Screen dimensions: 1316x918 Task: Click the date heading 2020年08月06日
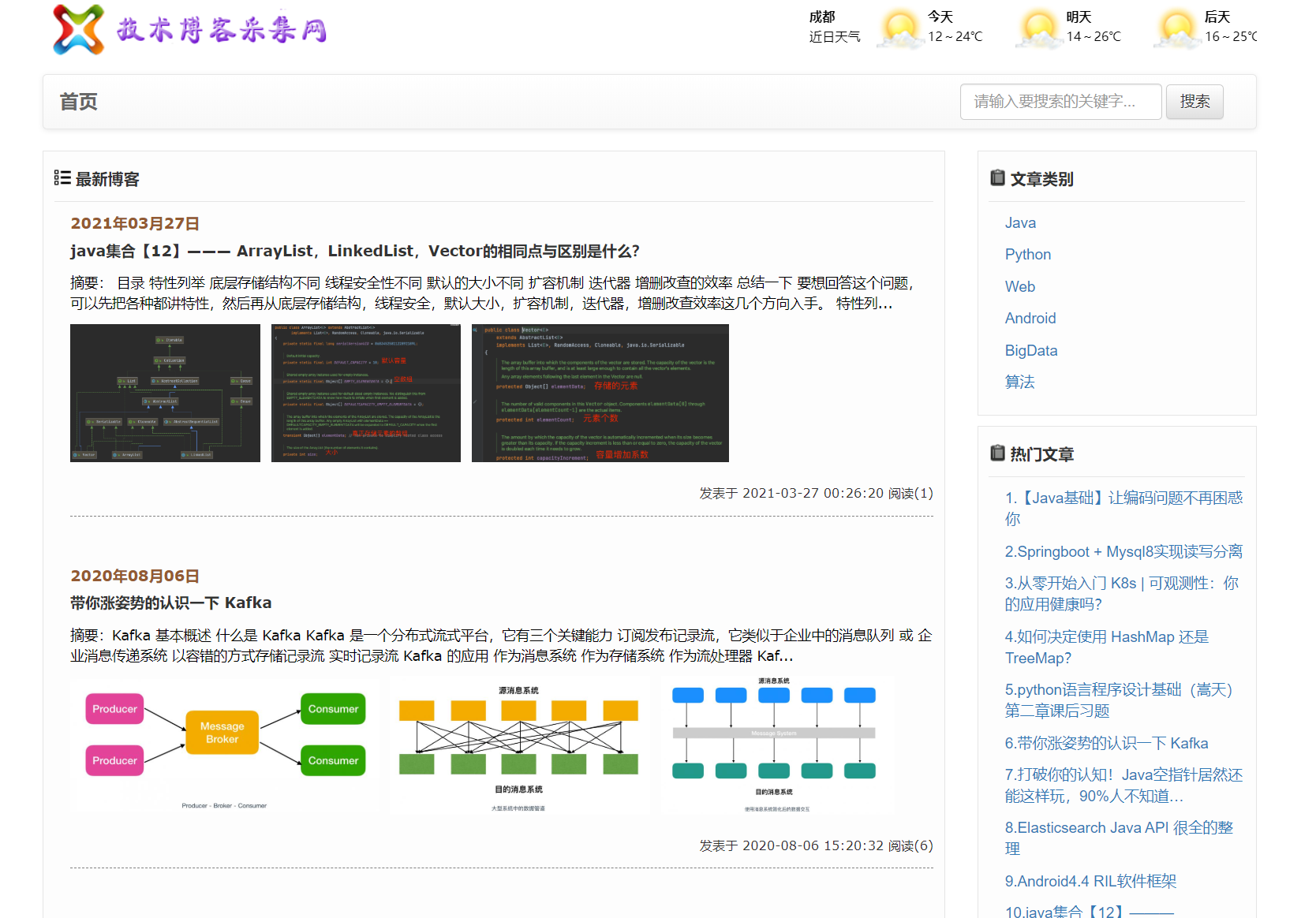pyautogui.click(x=135, y=576)
